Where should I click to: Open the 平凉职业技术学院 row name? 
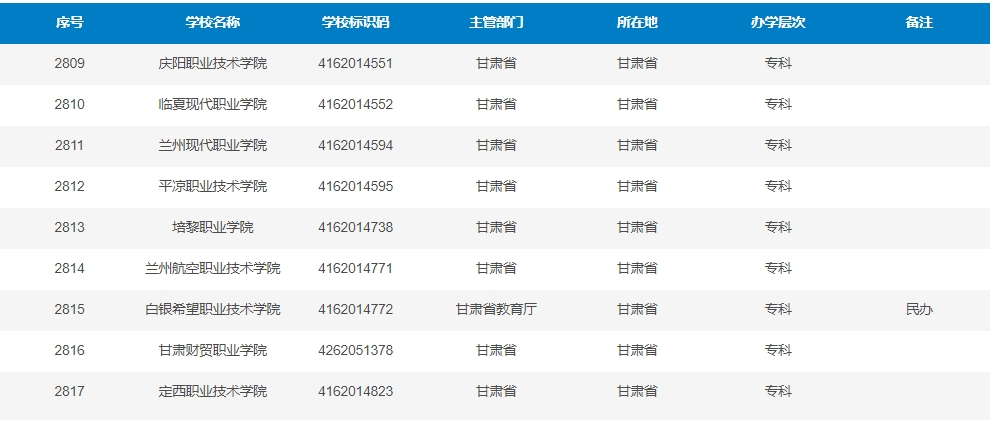point(213,187)
